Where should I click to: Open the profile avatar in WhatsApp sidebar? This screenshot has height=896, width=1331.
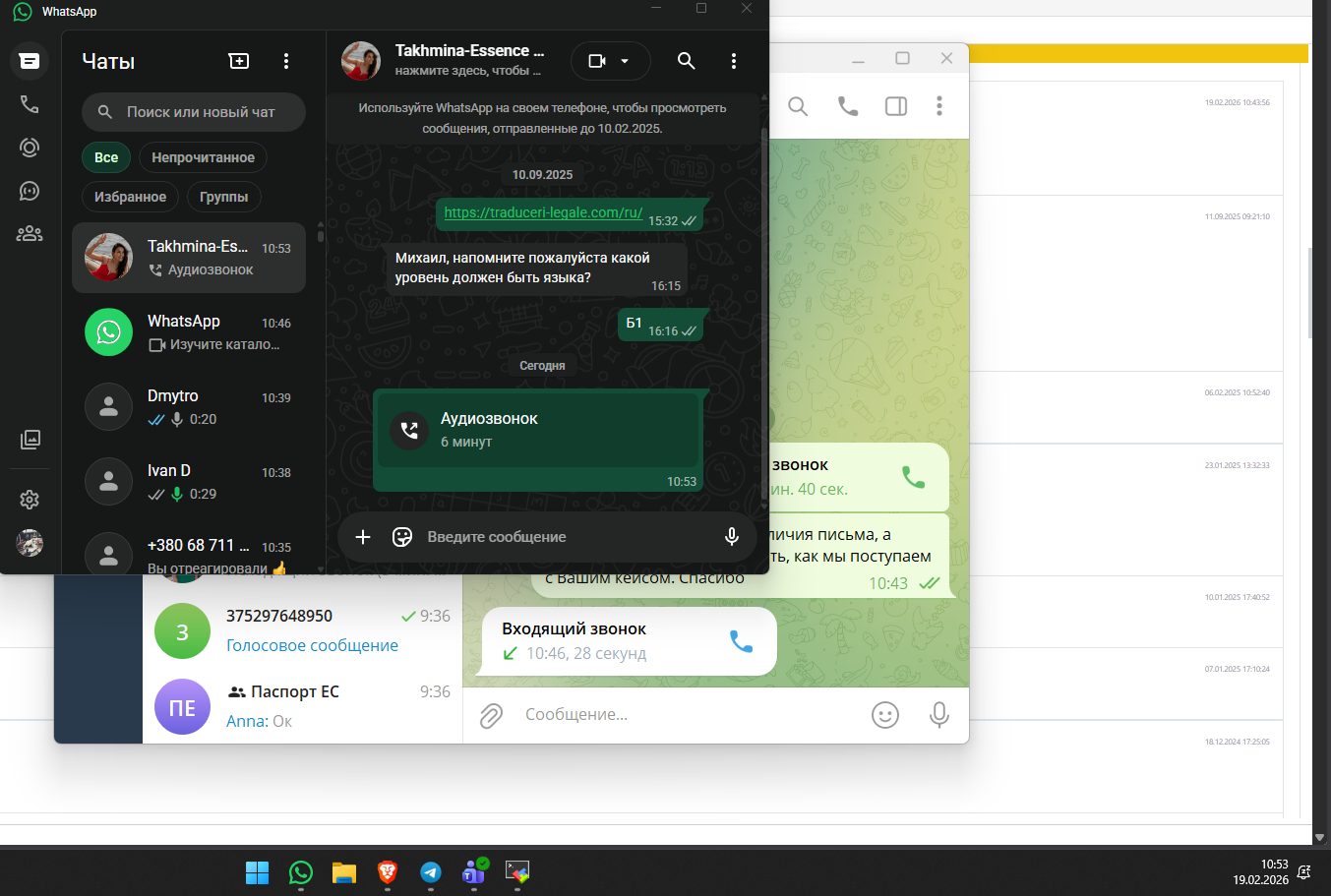[30, 543]
